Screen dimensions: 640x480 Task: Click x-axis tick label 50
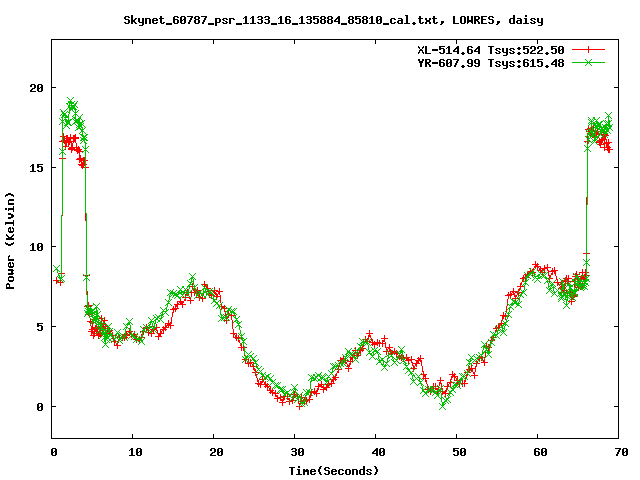click(x=459, y=452)
